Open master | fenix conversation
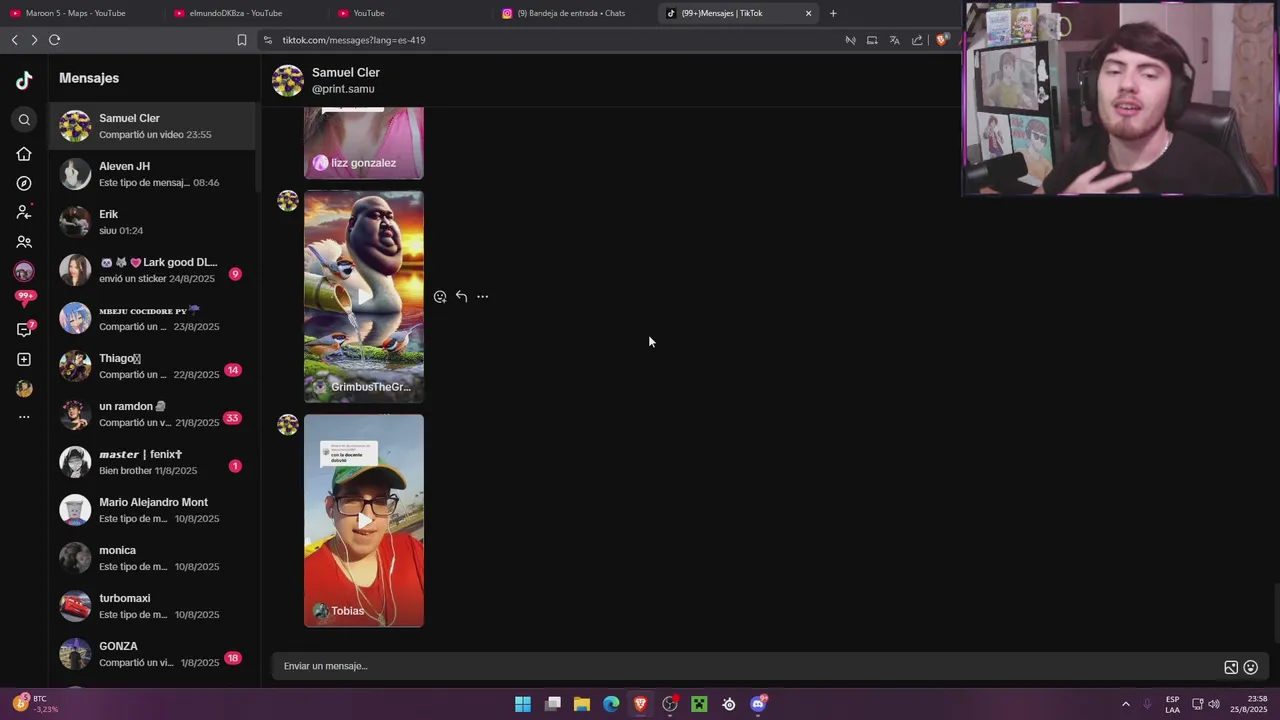1280x720 pixels. click(152, 462)
